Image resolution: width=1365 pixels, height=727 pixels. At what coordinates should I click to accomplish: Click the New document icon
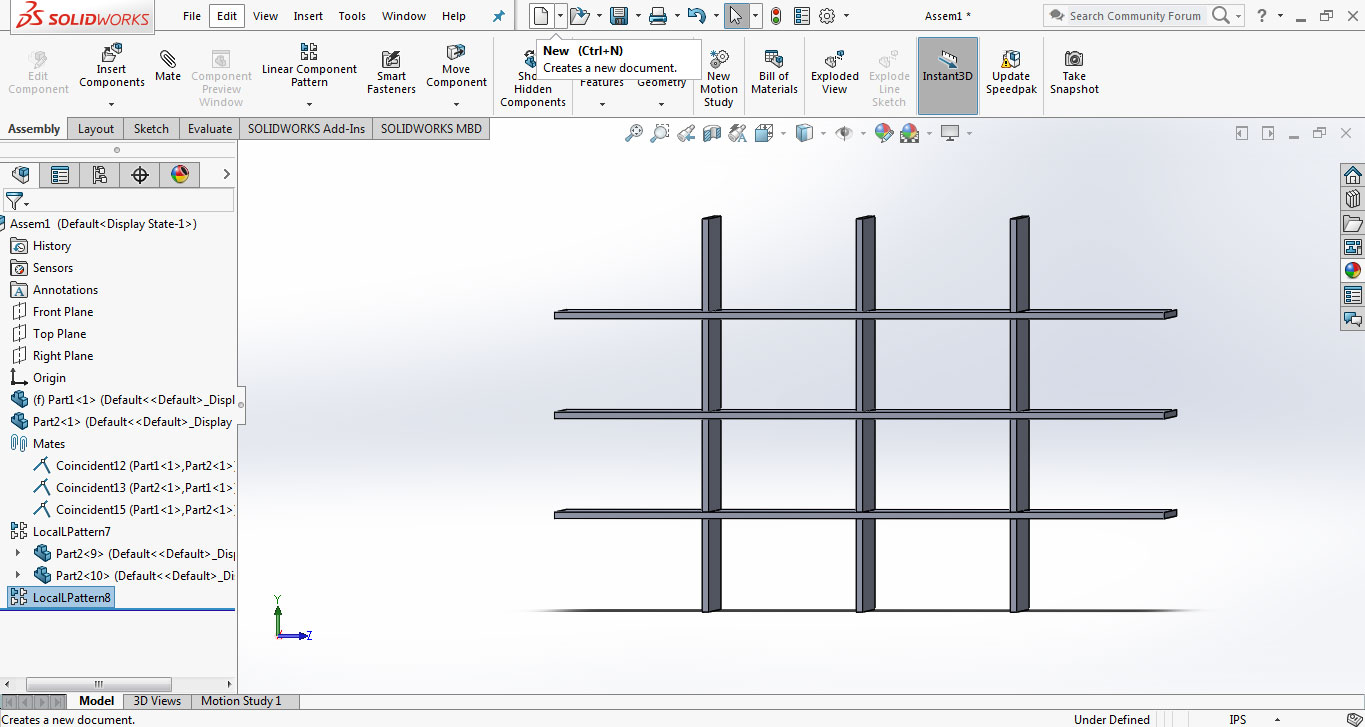[x=541, y=16]
